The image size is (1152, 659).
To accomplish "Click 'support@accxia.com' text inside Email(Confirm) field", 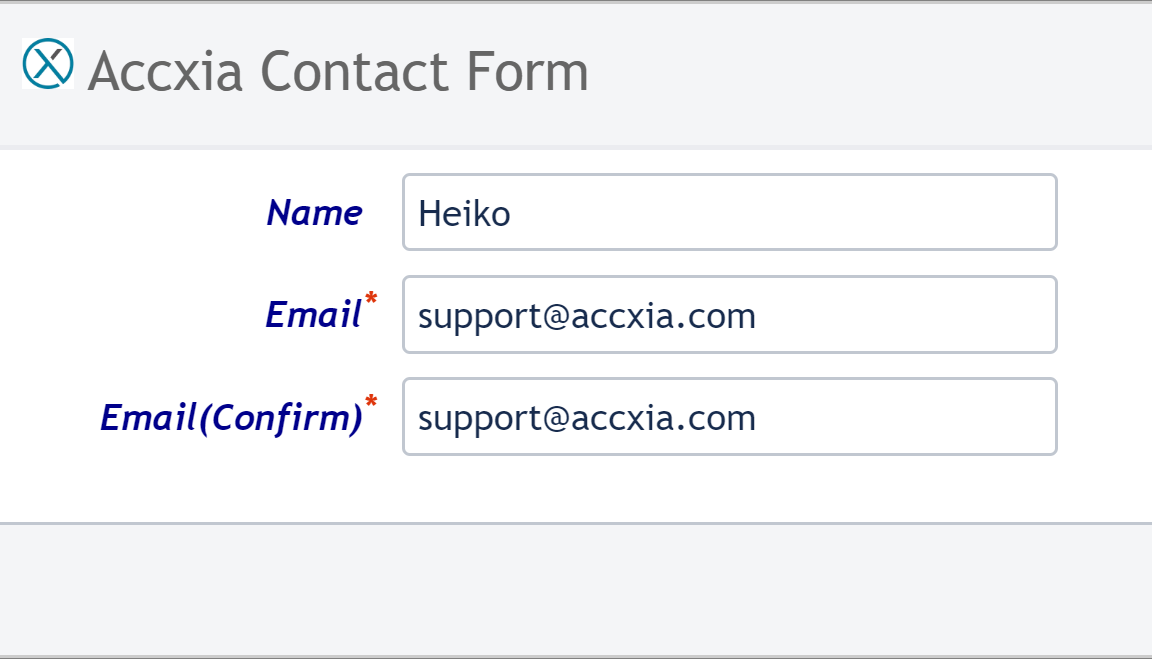I will click(587, 419).
